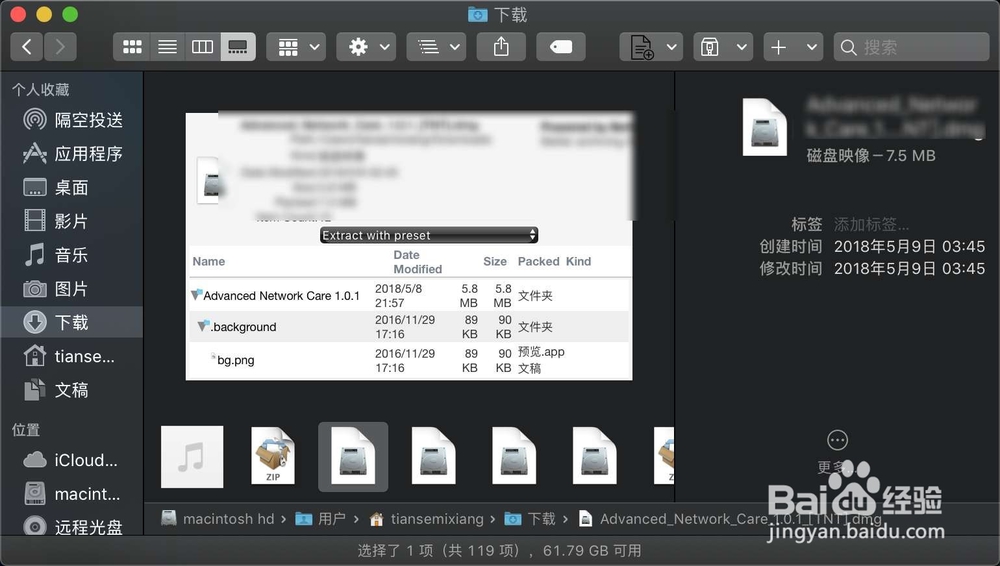Click the 更多 ellipsis button
1000x566 pixels.
tap(837, 440)
